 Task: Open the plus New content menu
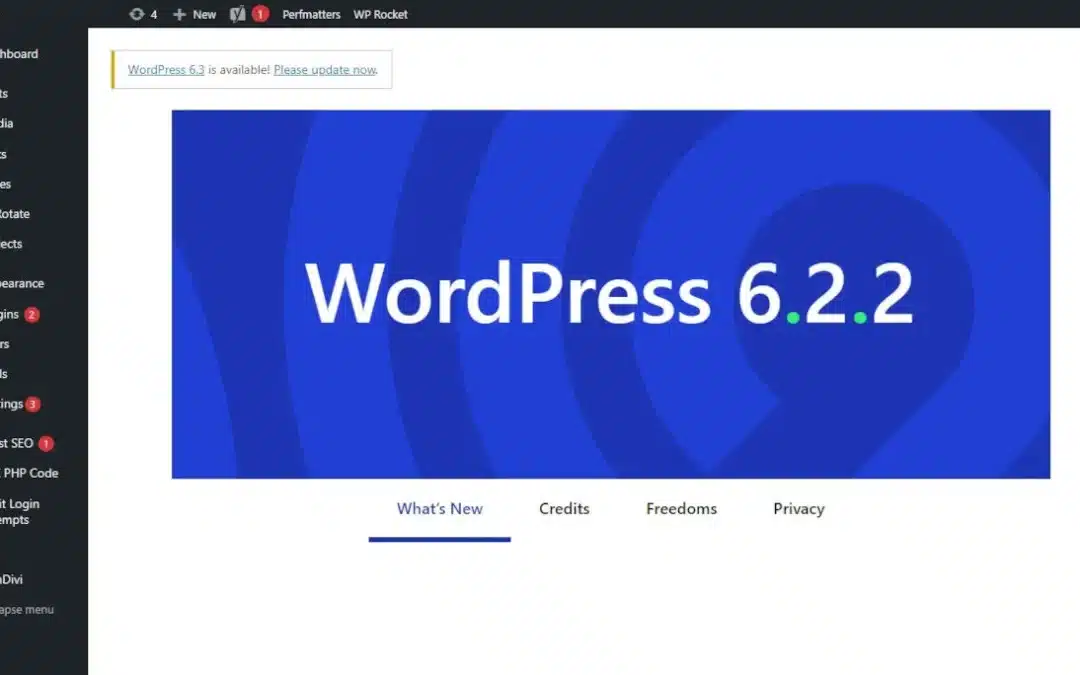194,14
